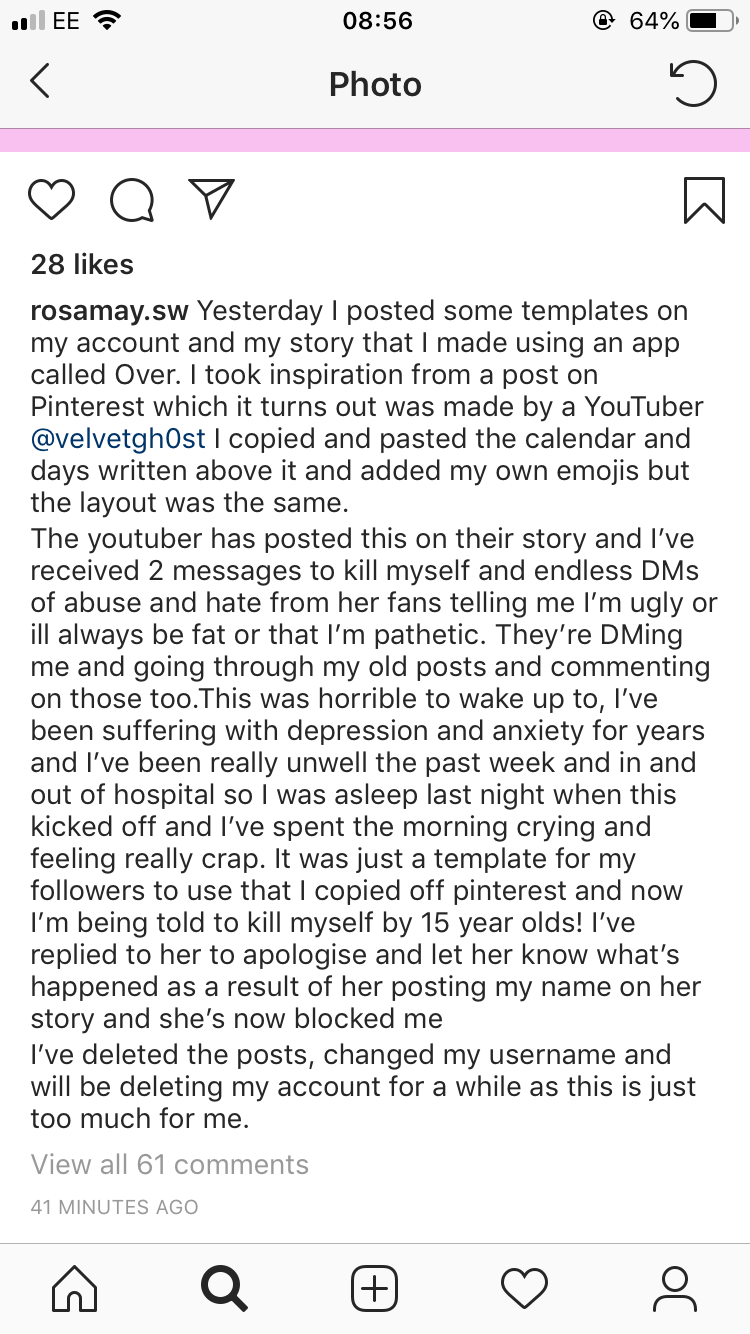This screenshot has width=750, height=1334.
Task: Open rosamay.sw profile from caption
Action: (x=109, y=311)
